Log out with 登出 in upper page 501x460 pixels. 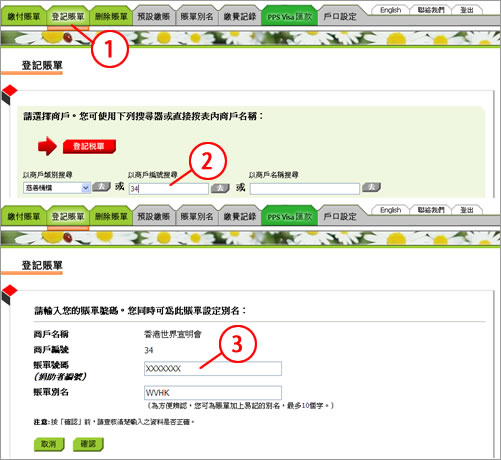(x=467, y=10)
